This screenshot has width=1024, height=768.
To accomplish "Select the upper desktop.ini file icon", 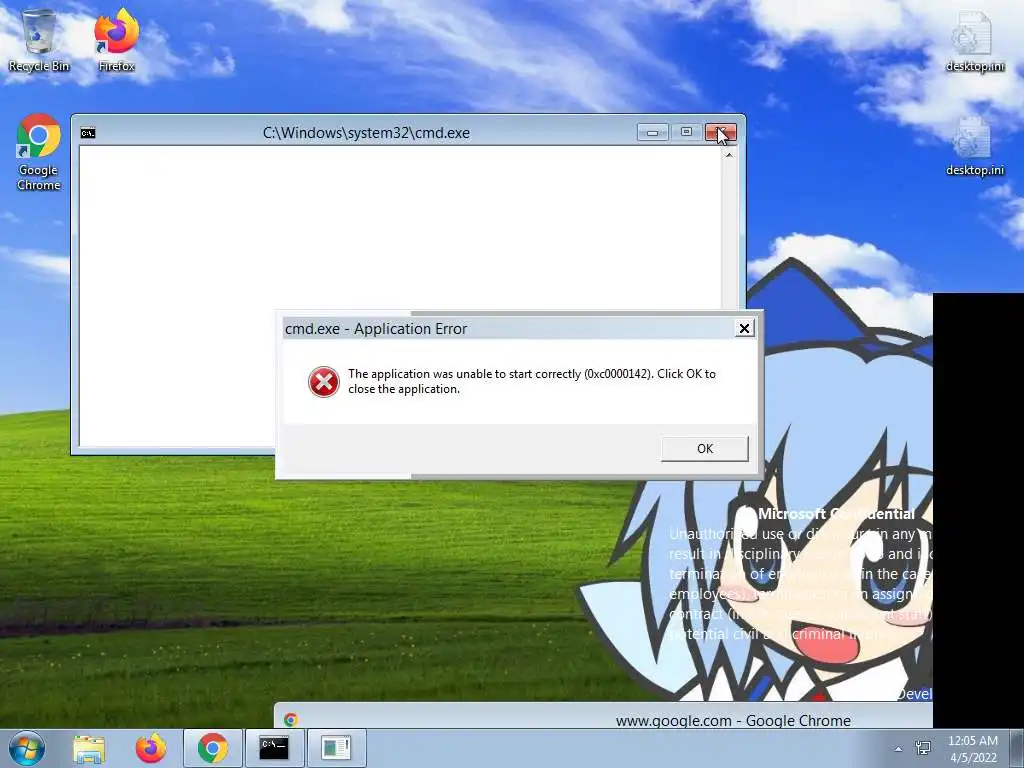I will coord(974,40).
